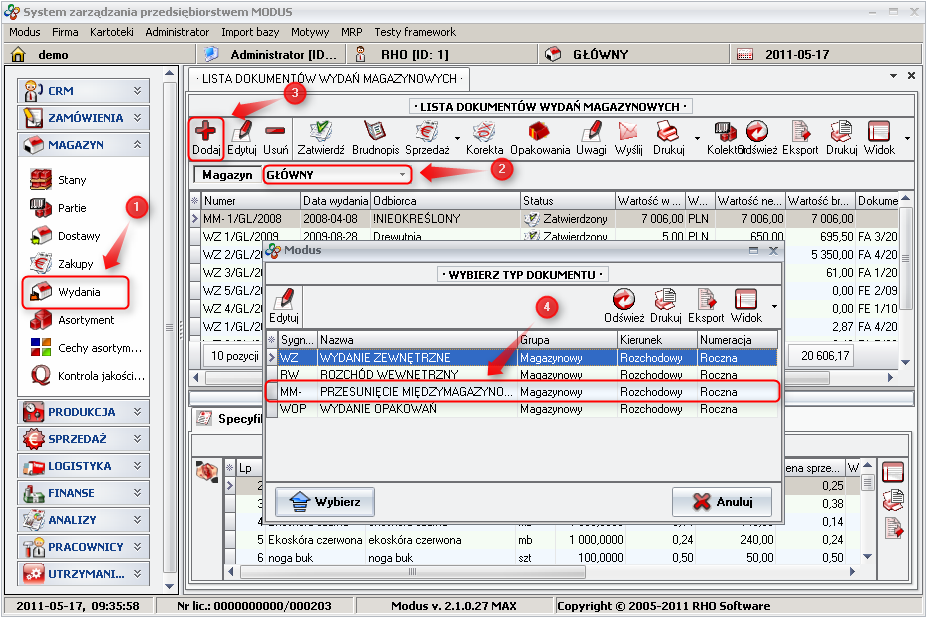The image size is (927, 618).
Task: Click Odśwież icon in document type dialog
Action: pos(624,299)
